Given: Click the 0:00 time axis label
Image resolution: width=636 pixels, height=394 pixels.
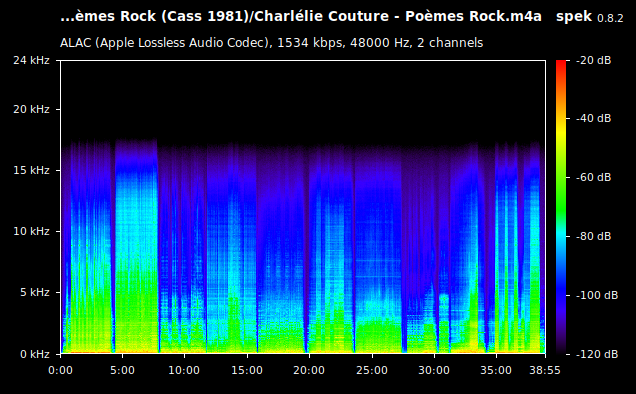Looking at the screenshot, I should point(60,370).
